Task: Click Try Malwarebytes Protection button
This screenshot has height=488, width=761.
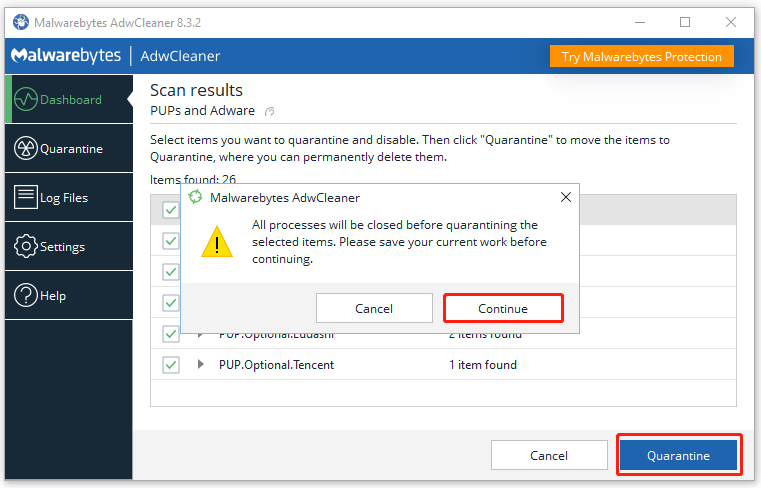Action: (642, 56)
